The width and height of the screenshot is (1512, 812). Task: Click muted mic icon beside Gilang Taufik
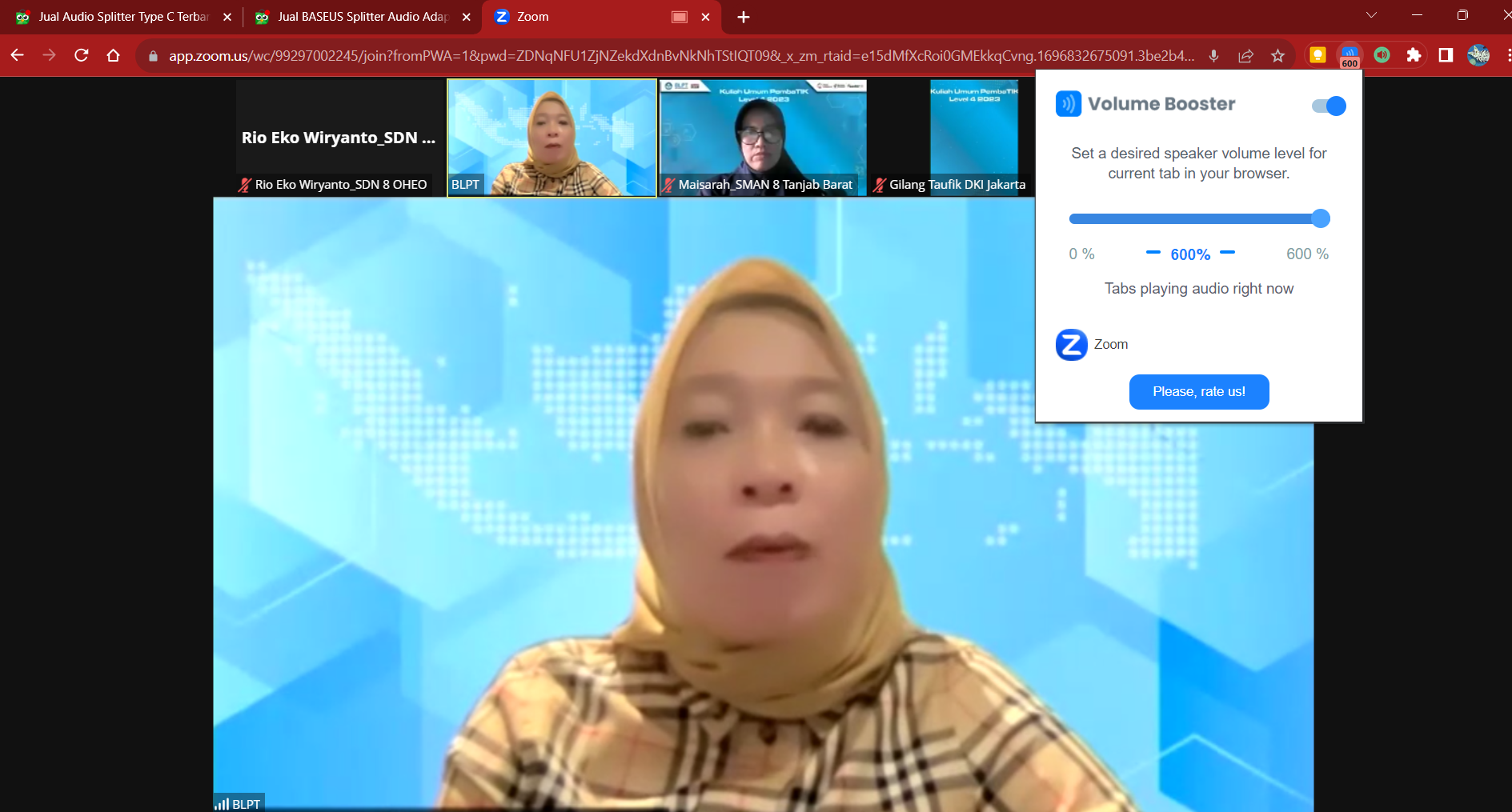pos(880,185)
